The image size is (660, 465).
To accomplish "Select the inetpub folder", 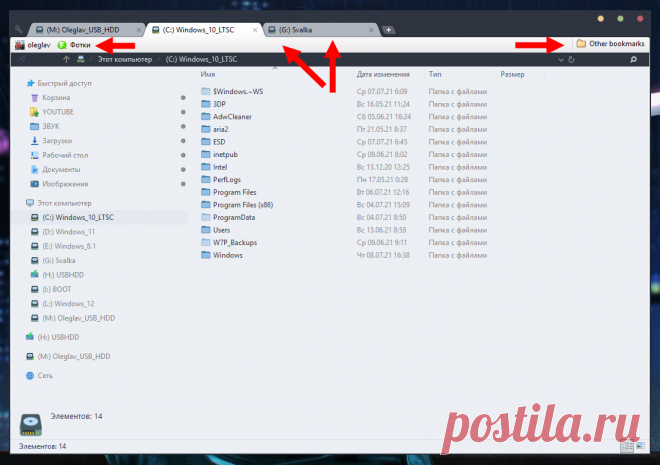I will (x=219, y=154).
